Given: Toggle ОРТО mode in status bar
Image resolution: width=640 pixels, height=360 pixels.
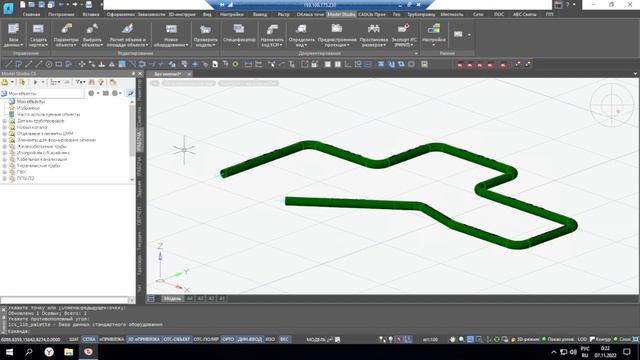Looking at the screenshot, I should tap(228, 339).
